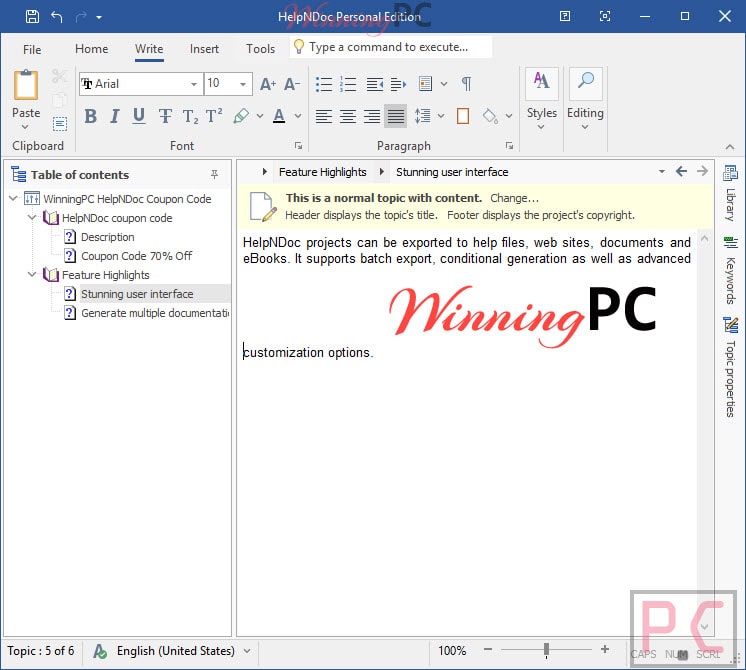
Task: Pin the Table of contents panel
Action: [x=215, y=175]
